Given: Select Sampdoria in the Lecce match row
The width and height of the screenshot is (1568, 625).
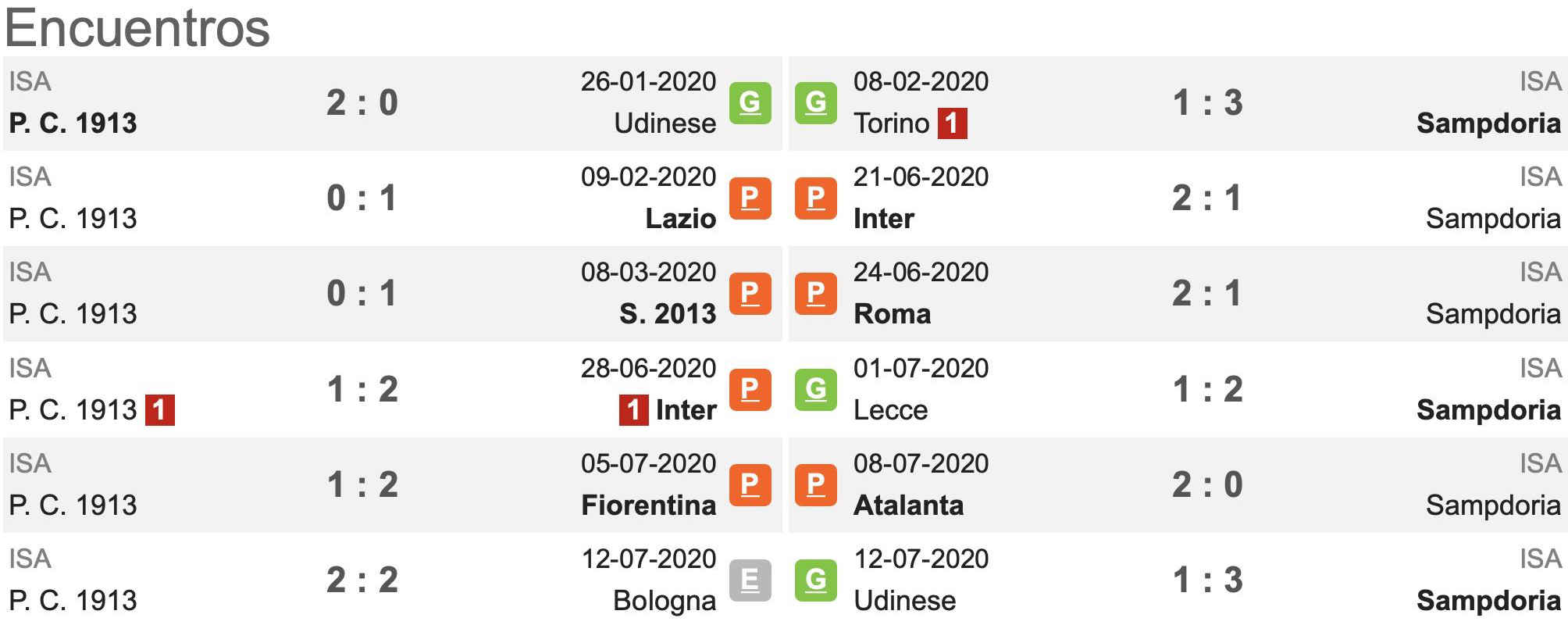Looking at the screenshot, I should click(x=1488, y=410).
